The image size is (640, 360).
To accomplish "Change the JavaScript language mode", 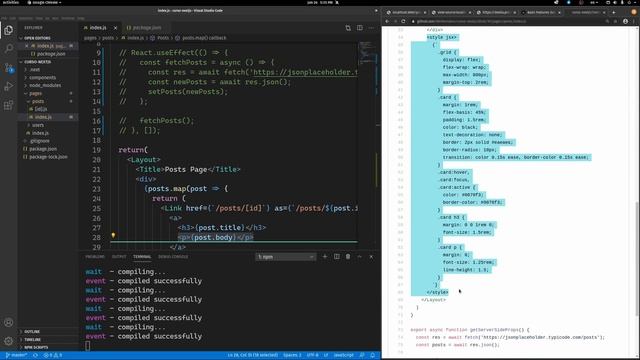I will [344, 356].
